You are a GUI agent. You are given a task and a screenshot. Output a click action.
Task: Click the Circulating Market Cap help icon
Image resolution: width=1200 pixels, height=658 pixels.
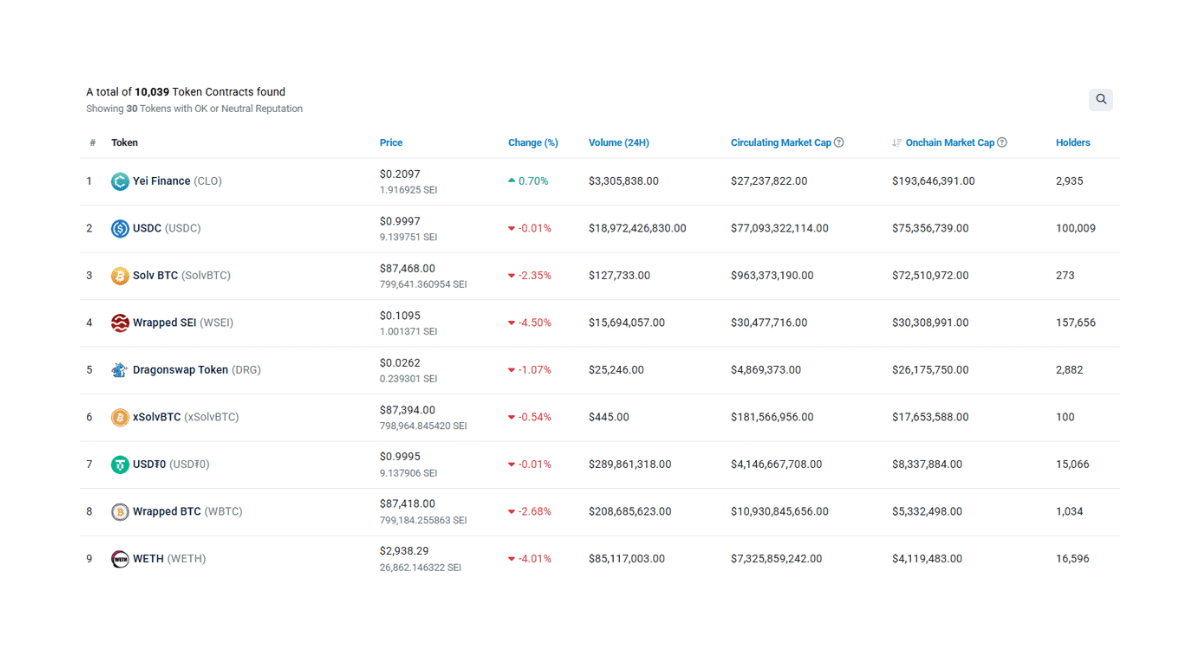tap(839, 142)
